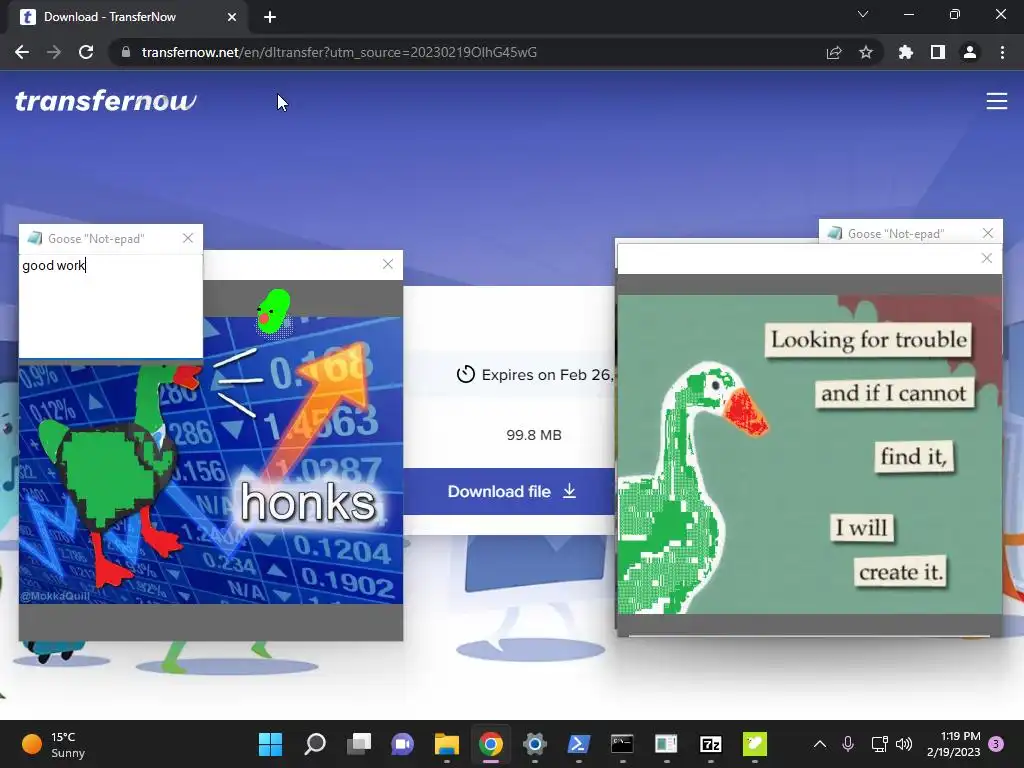Go back to previous page
The width and height of the screenshot is (1024, 768).
pyautogui.click(x=22, y=52)
